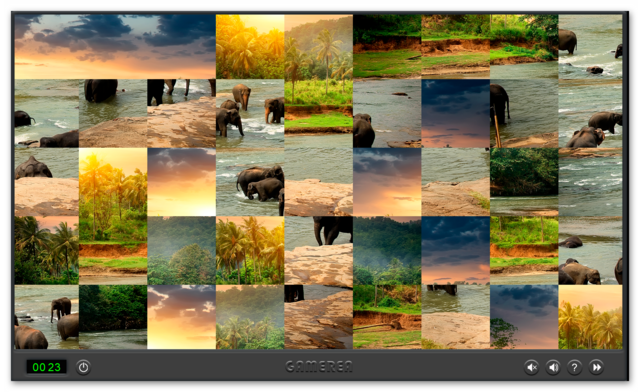The height and width of the screenshot is (392, 640).
Task: Select the large assembled cloudy sky piece
Action: click(115, 47)
